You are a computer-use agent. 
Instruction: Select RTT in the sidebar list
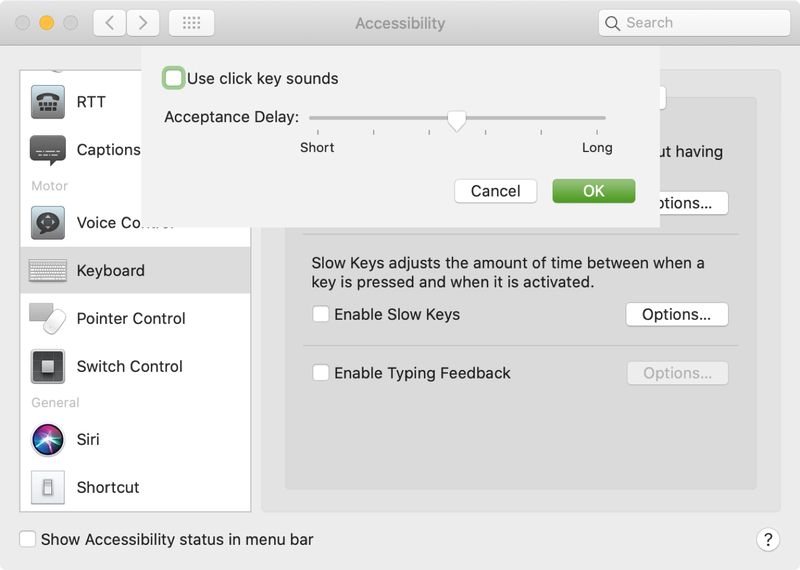pos(135,102)
